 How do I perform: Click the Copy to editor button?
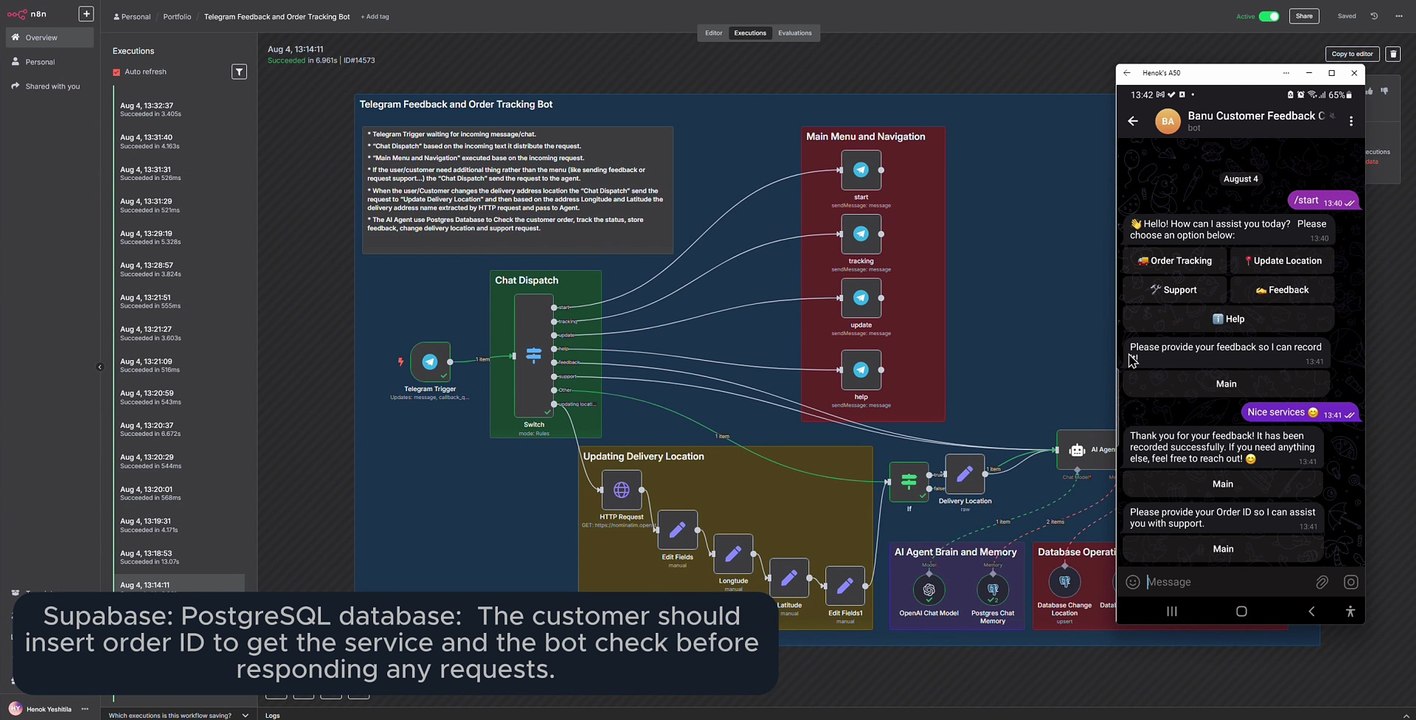(x=1352, y=54)
